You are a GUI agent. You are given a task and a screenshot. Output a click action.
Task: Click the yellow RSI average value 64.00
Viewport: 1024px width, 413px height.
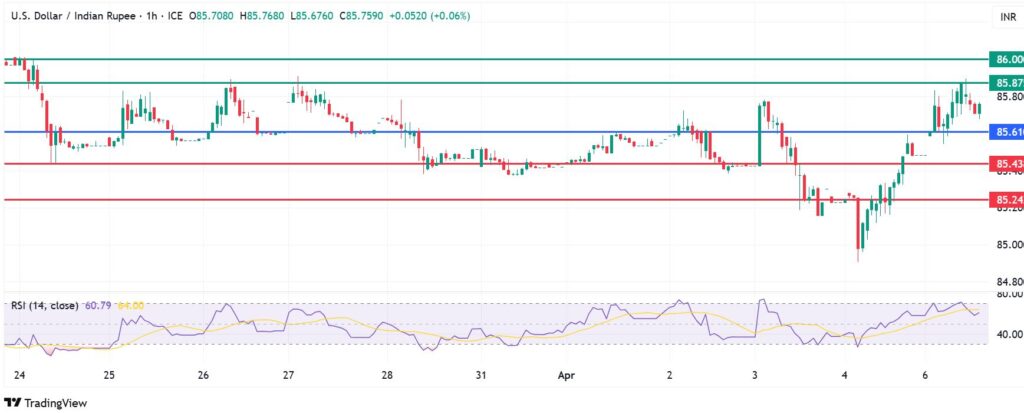[131, 305]
